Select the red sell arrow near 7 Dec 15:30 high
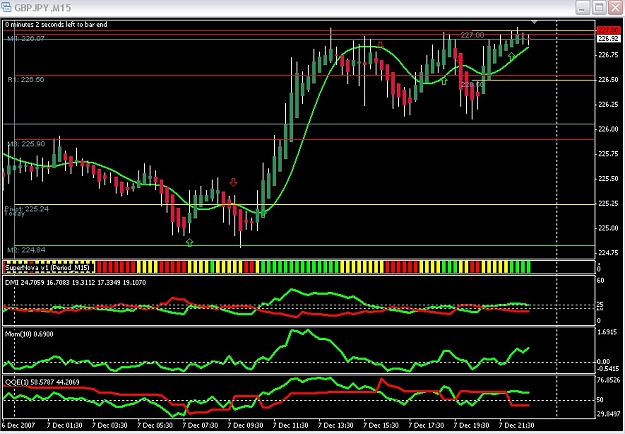The image size is (625, 434). tap(380, 45)
